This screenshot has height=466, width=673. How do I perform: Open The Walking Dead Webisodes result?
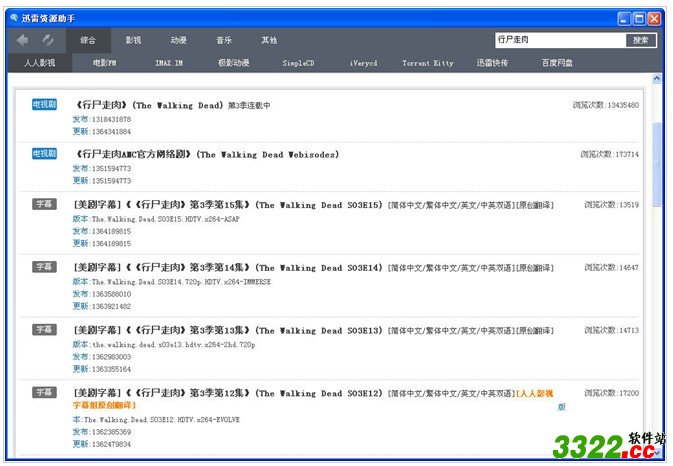207,154
